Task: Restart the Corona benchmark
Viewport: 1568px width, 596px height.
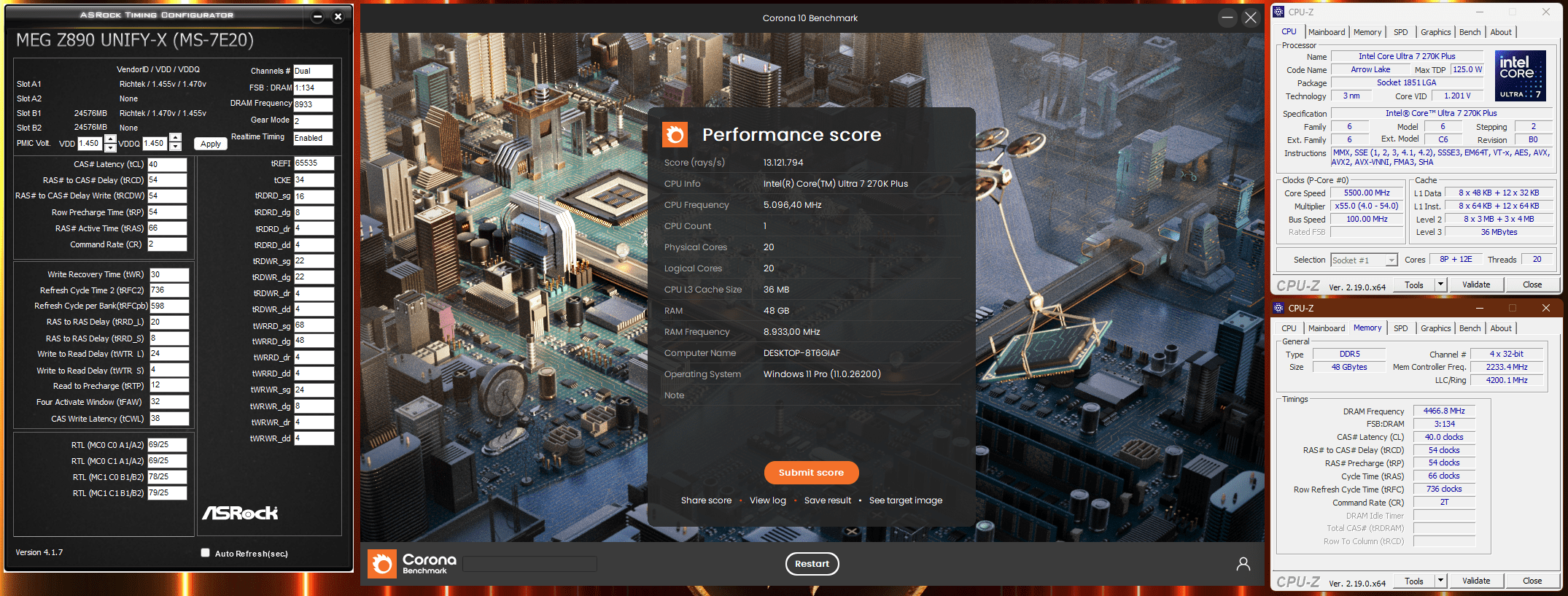Action: point(812,564)
